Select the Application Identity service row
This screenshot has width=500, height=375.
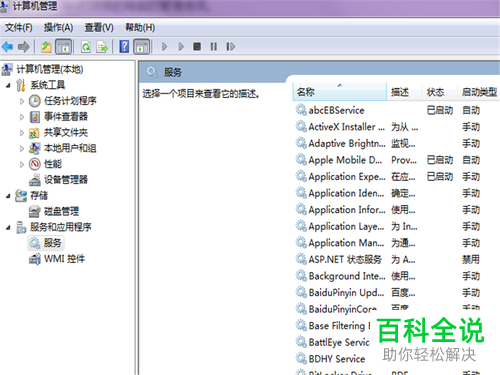coord(397,193)
